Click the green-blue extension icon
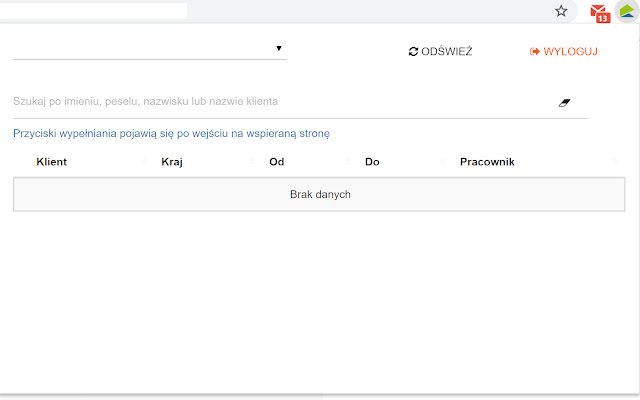Image resolution: width=640 pixels, height=400 pixels. [627, 11]
